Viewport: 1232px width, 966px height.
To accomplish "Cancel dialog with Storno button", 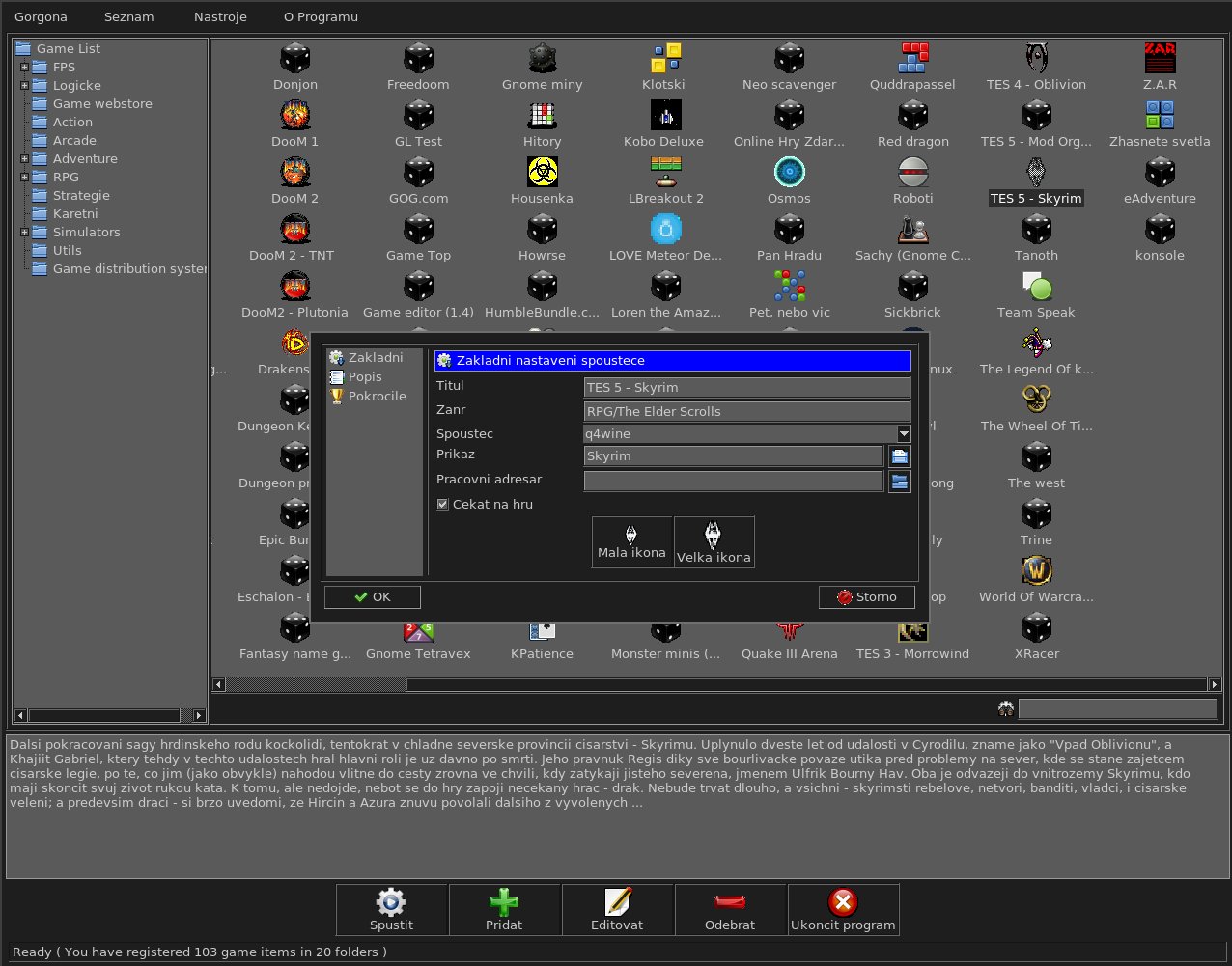I will (867, 597).
